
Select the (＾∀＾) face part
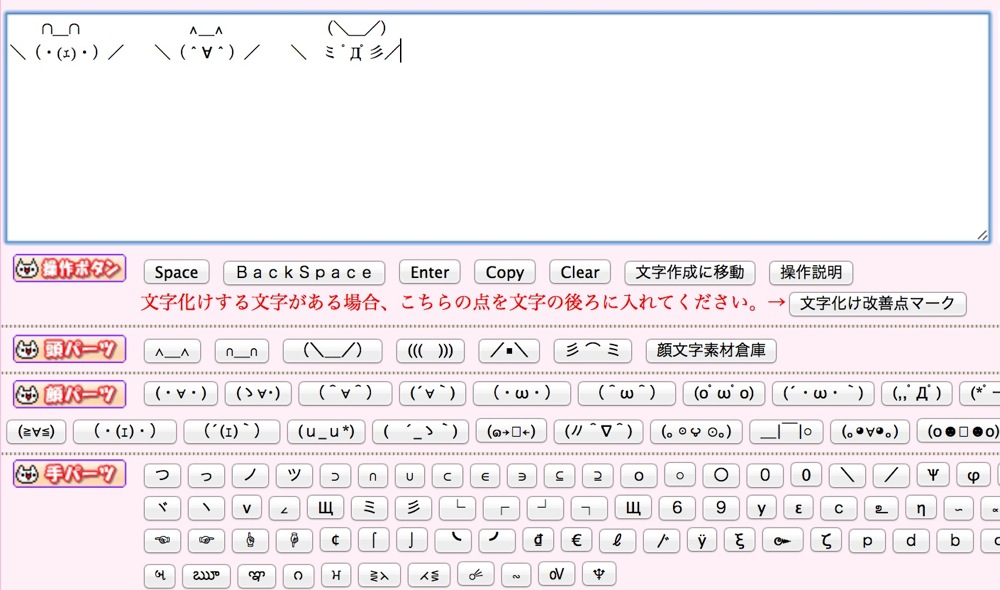pos(345,394)
